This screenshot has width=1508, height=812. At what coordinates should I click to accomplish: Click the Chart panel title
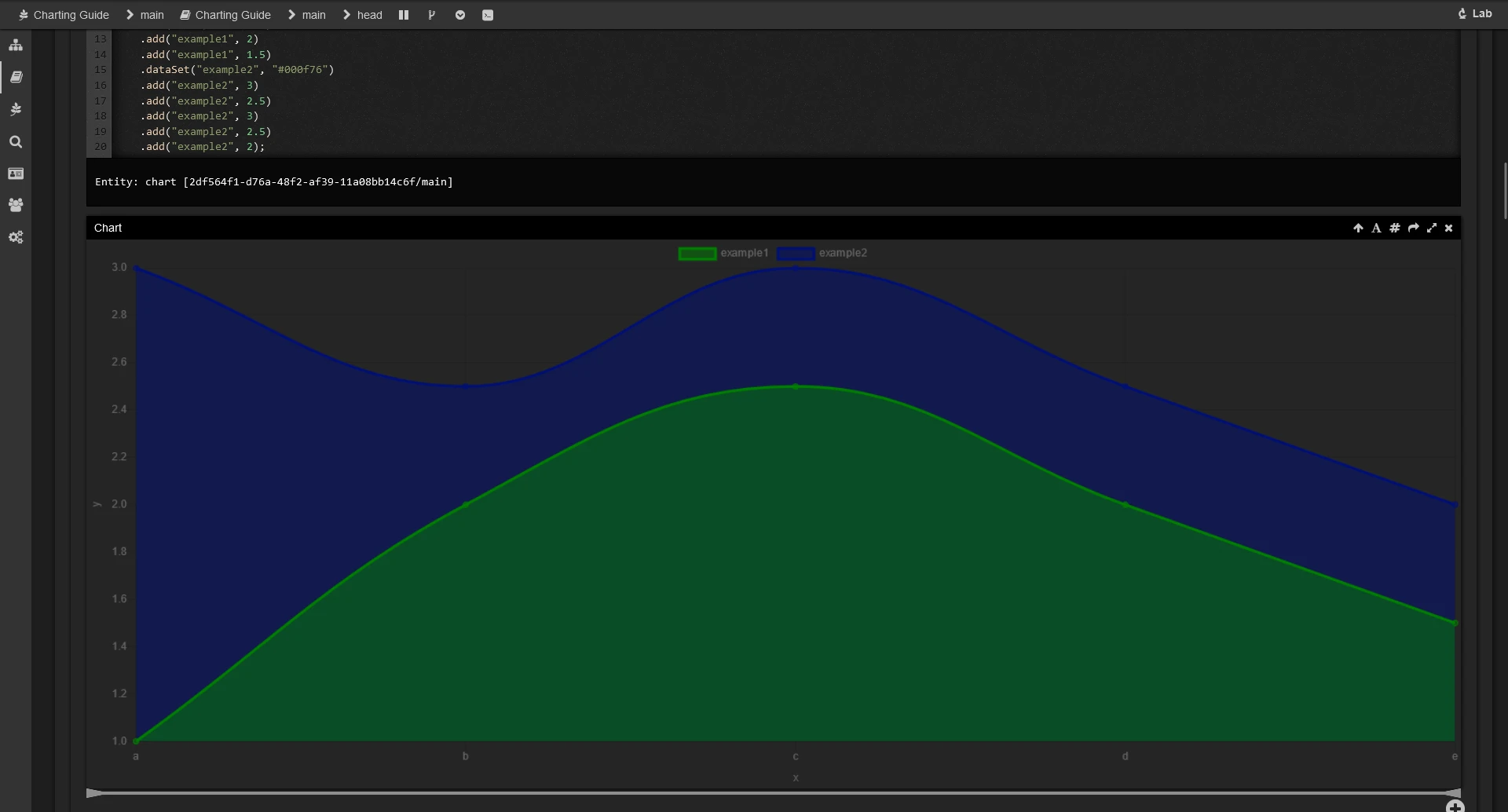(x=108, y=228)
